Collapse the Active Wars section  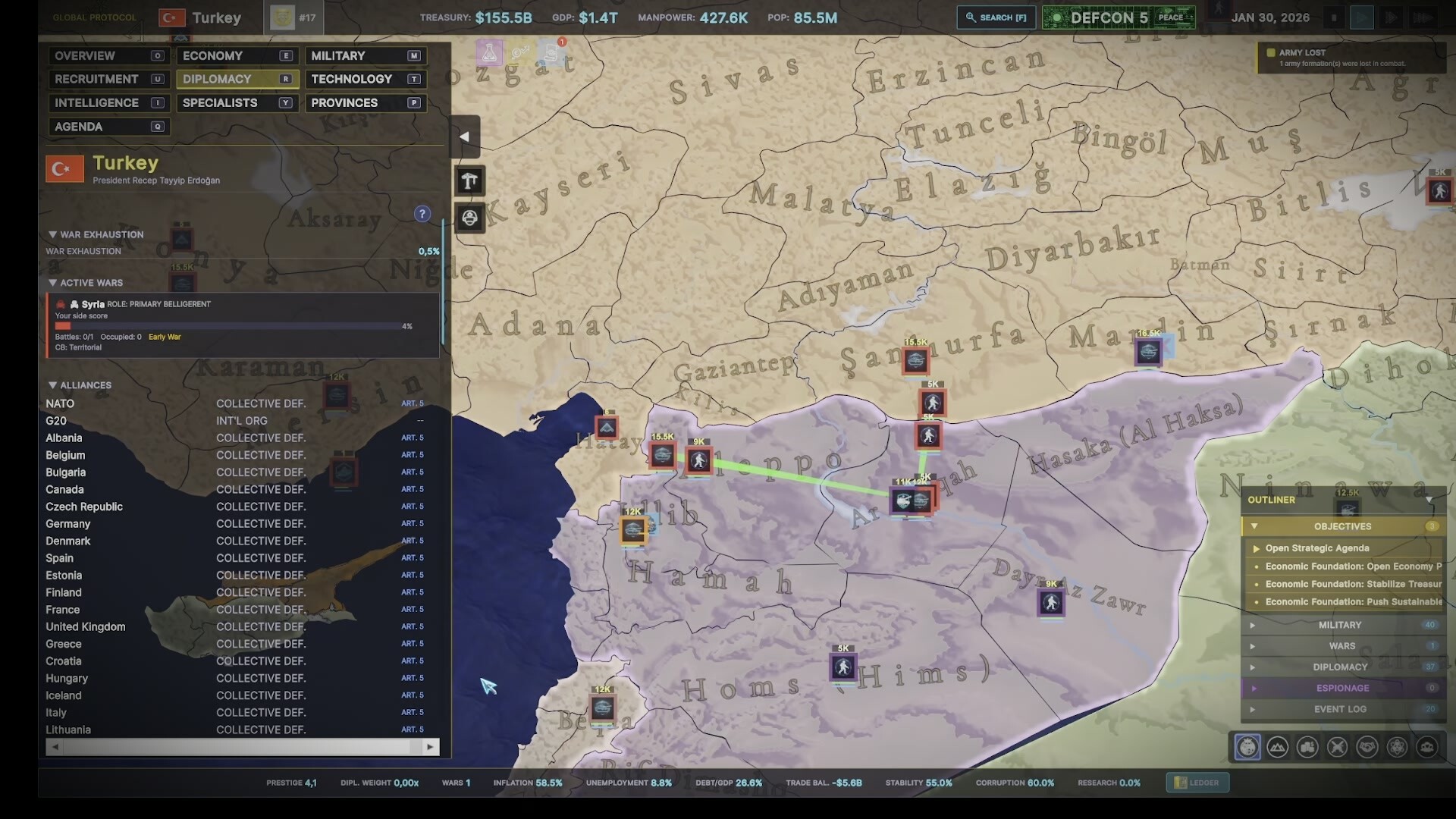click(52, 282)
